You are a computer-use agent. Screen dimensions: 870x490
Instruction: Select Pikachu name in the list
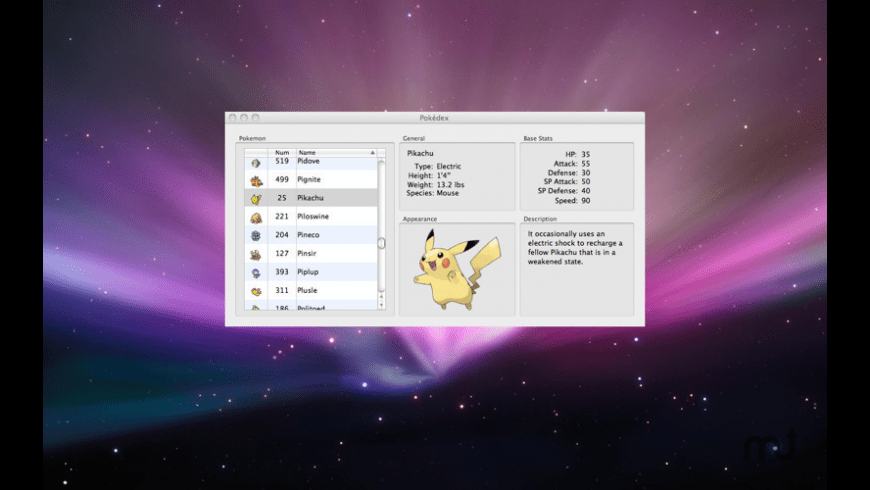pyautogui.click(x=310, y=198)
